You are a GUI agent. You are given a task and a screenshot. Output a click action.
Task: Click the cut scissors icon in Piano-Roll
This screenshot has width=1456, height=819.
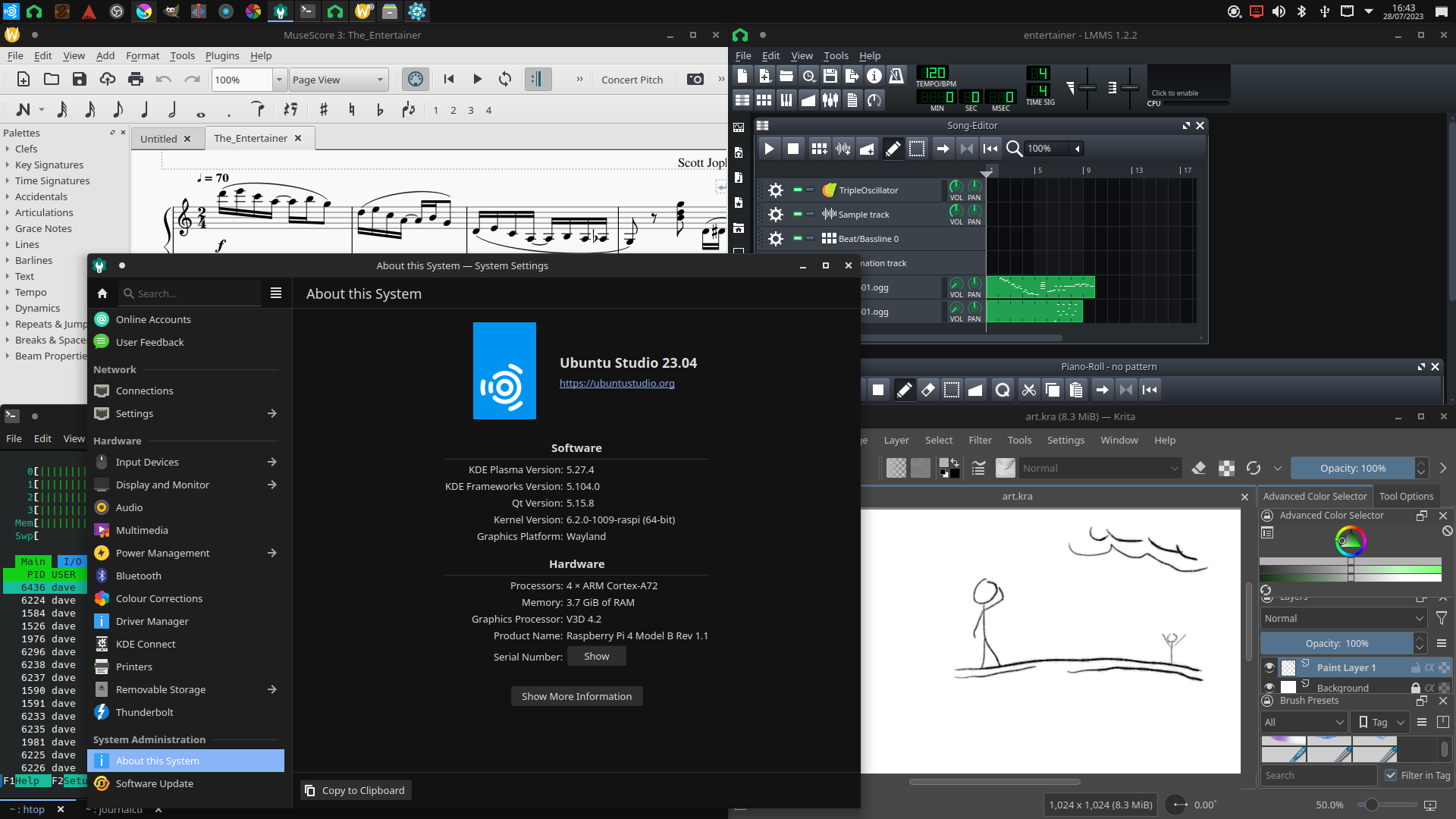[x=1028, y=390]
